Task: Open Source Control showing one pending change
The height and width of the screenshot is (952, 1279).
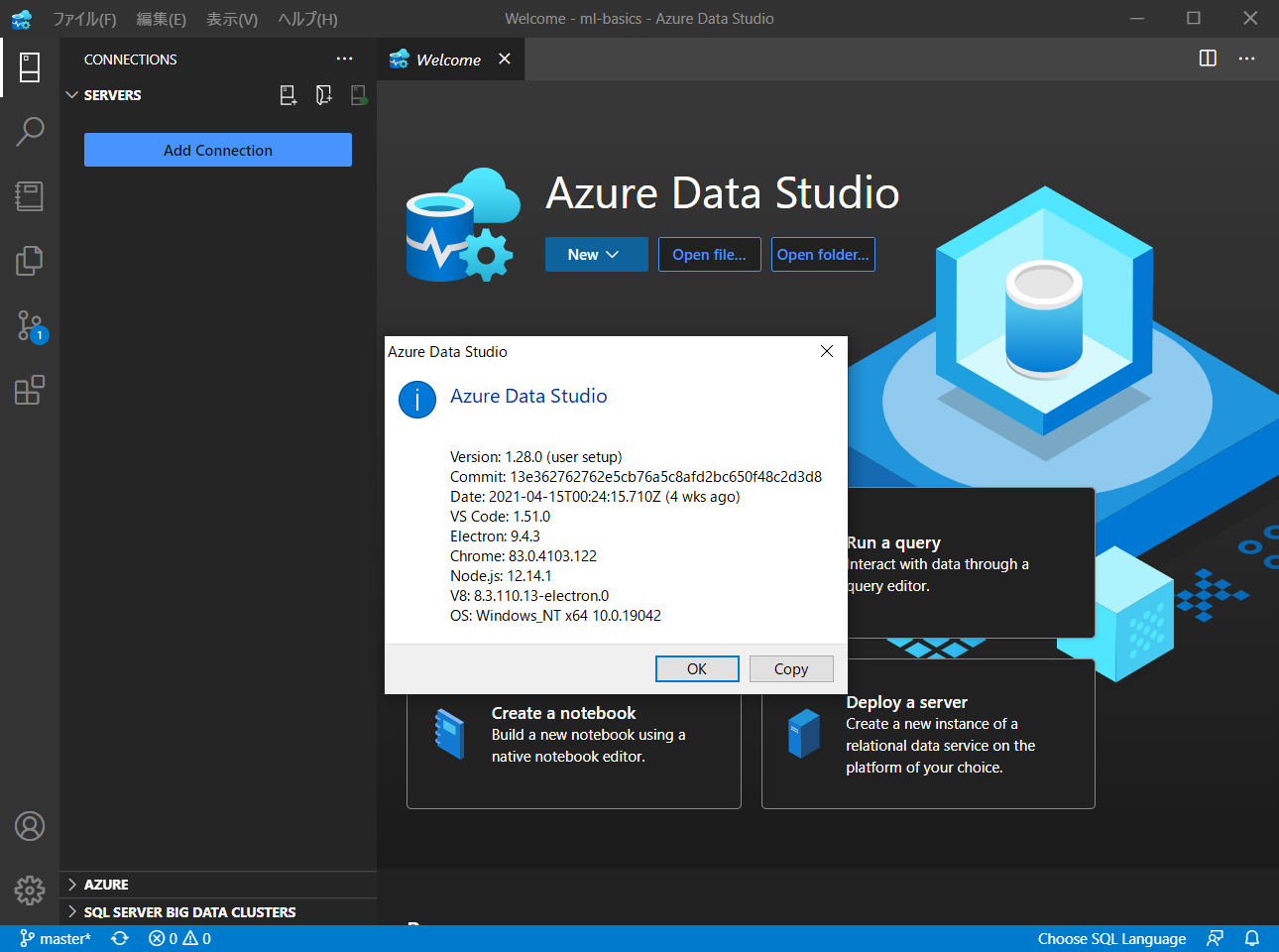Action: point(29,324)
